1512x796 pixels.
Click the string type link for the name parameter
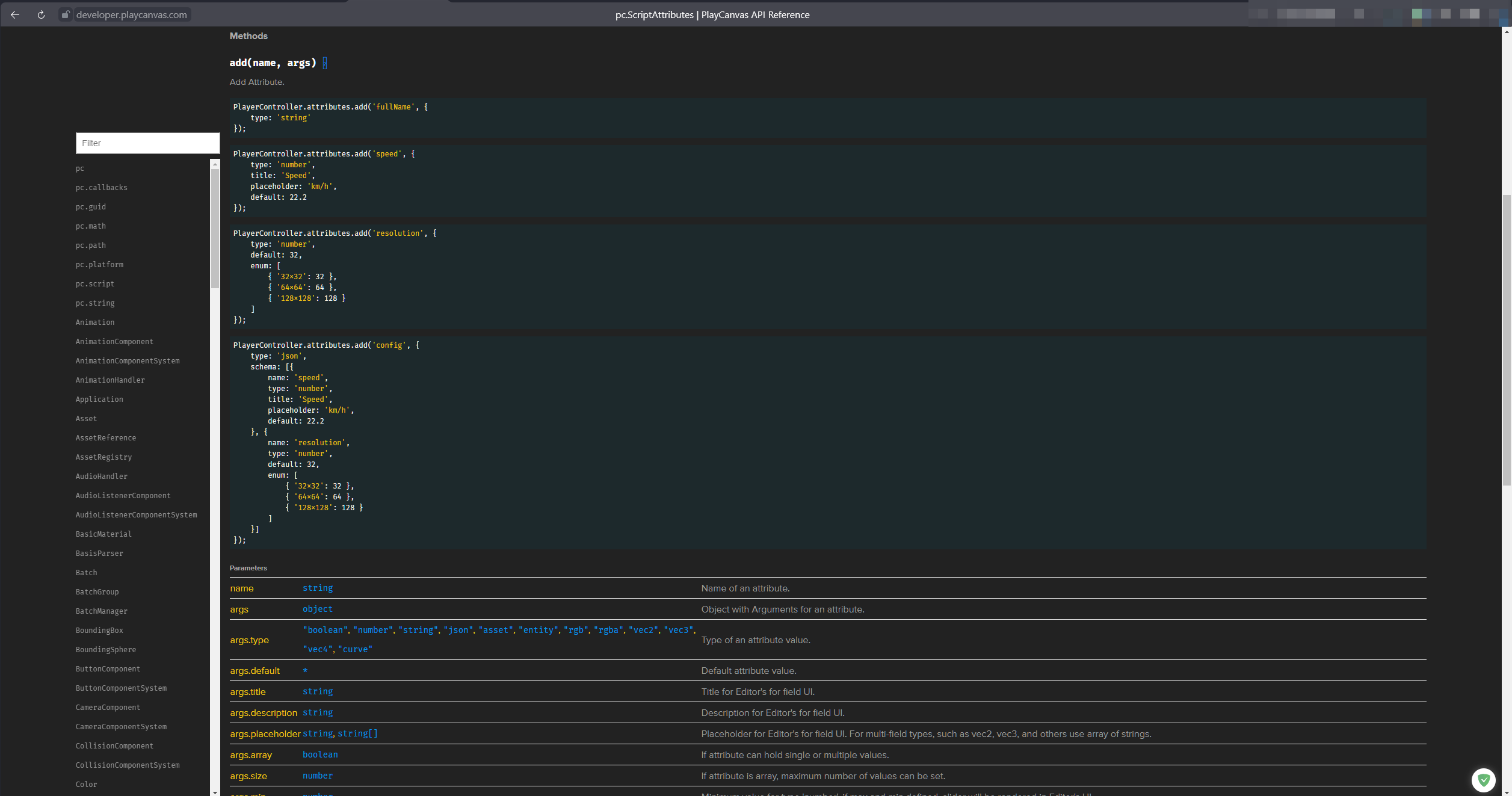coord(318,588)
